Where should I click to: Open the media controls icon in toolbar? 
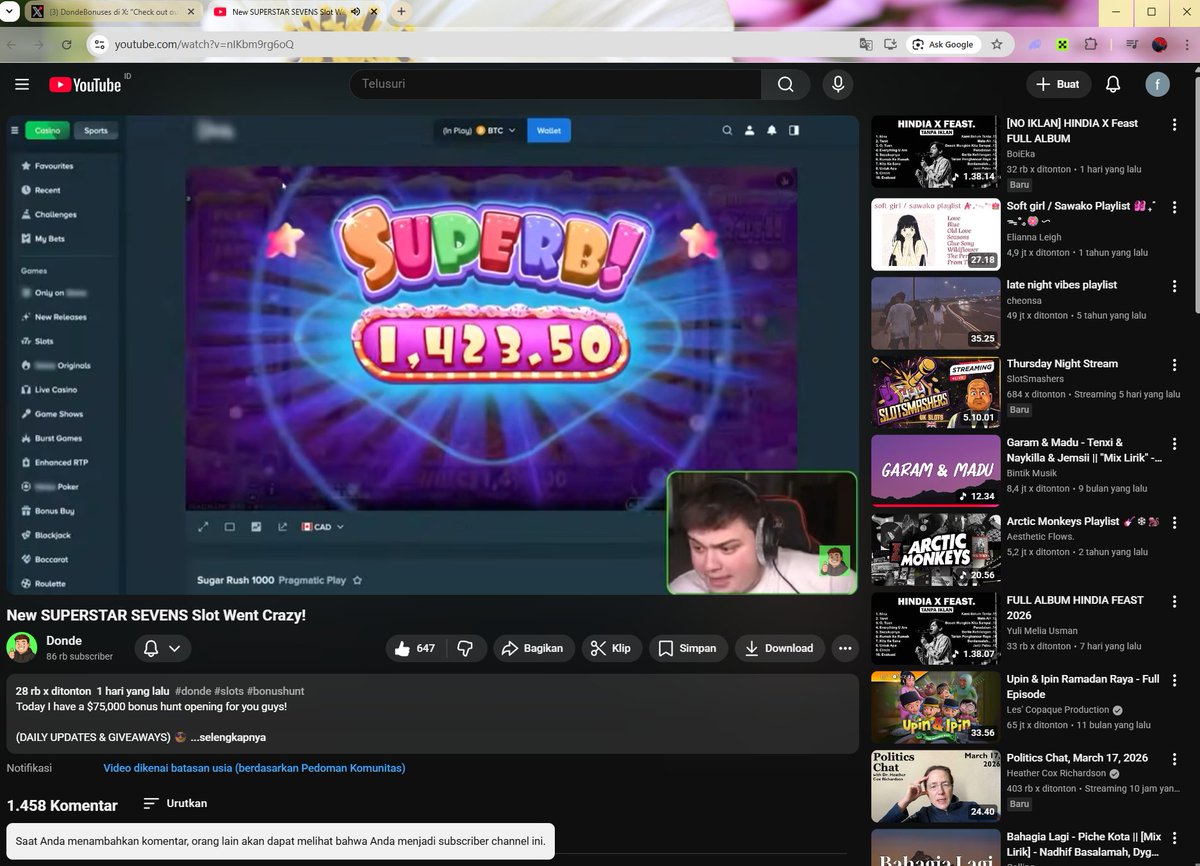[1131, 44]
